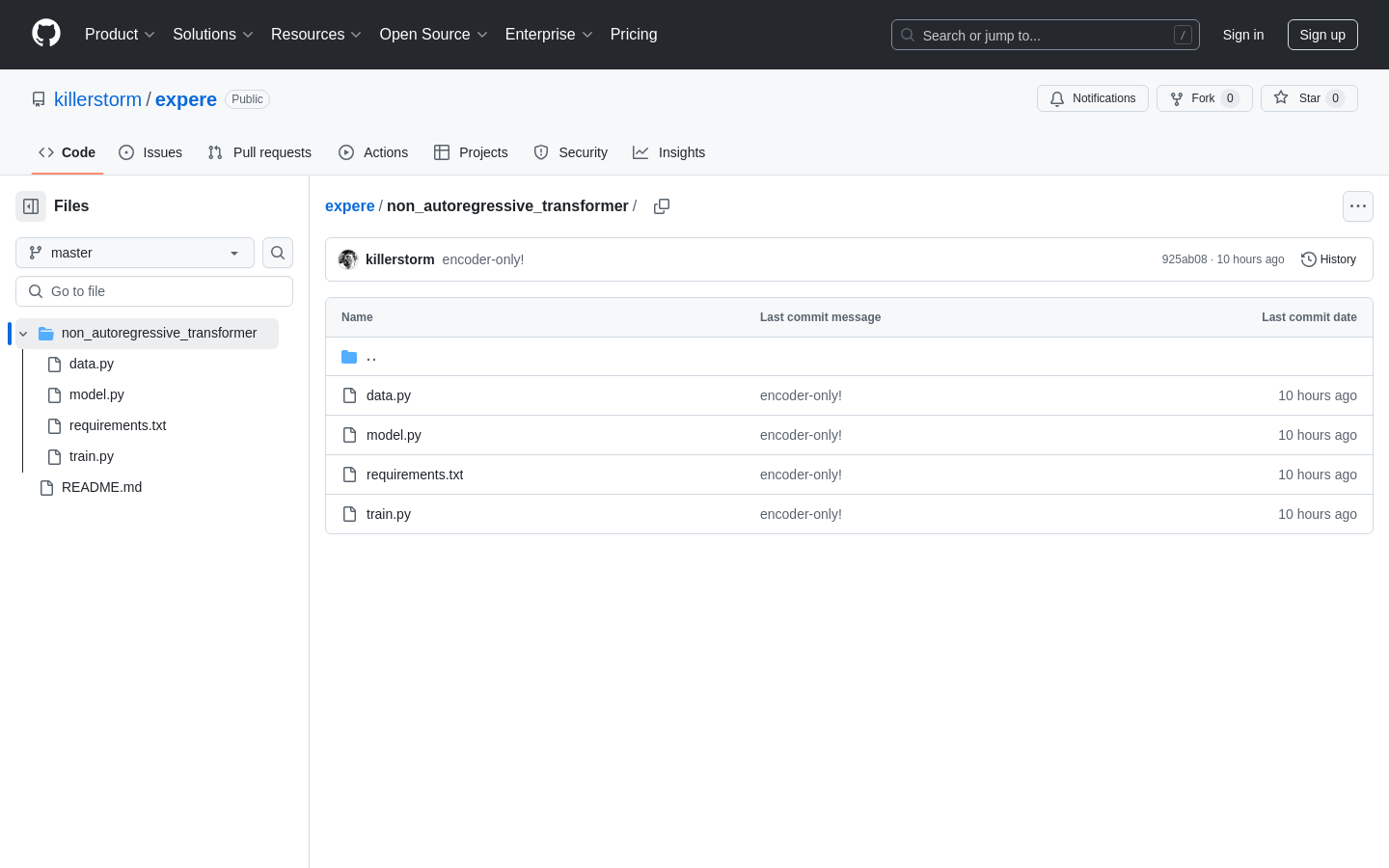Open train.py from the file table
The height and width of the screenshot is (868, 1389).
[389, 514]
